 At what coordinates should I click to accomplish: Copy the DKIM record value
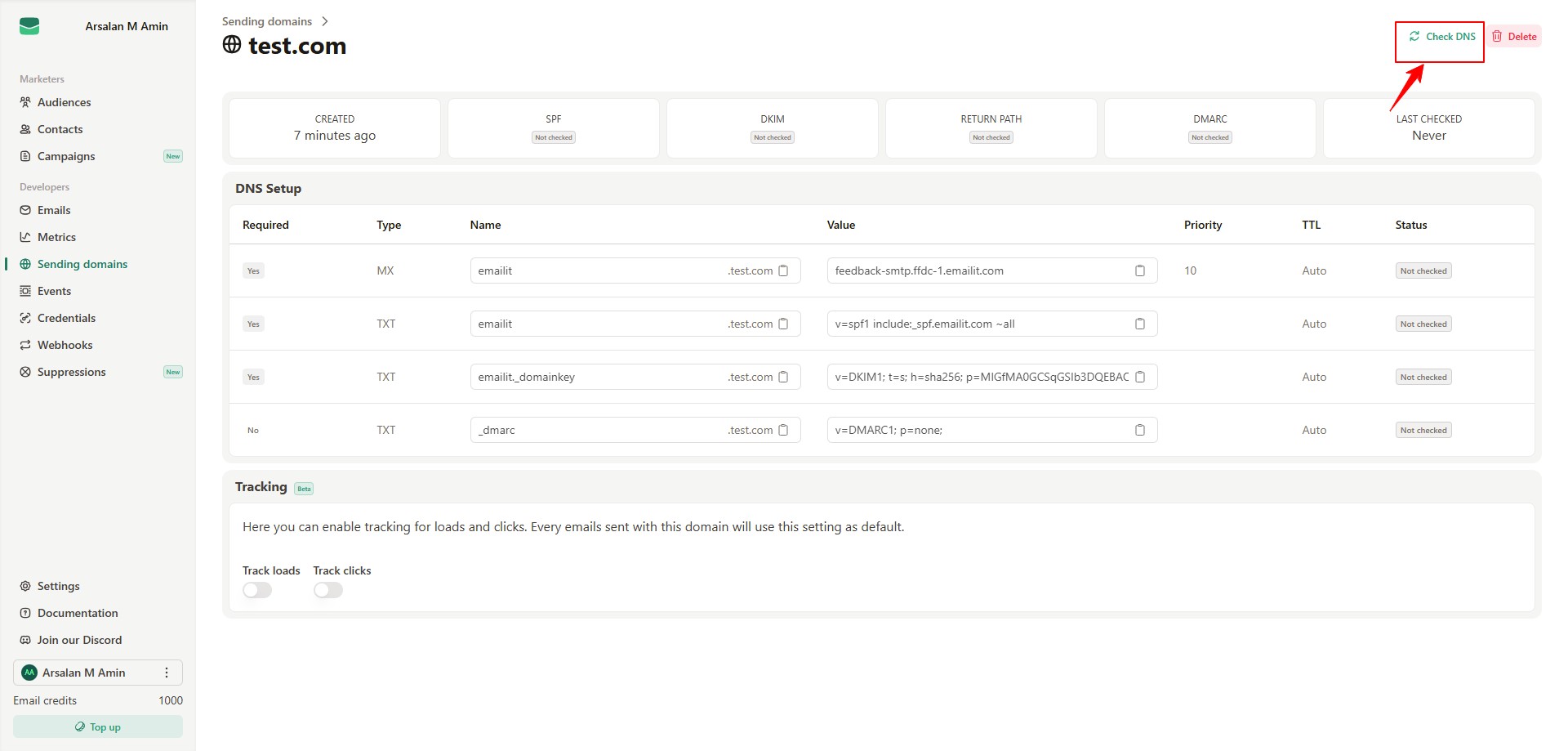coord(1140,377)
